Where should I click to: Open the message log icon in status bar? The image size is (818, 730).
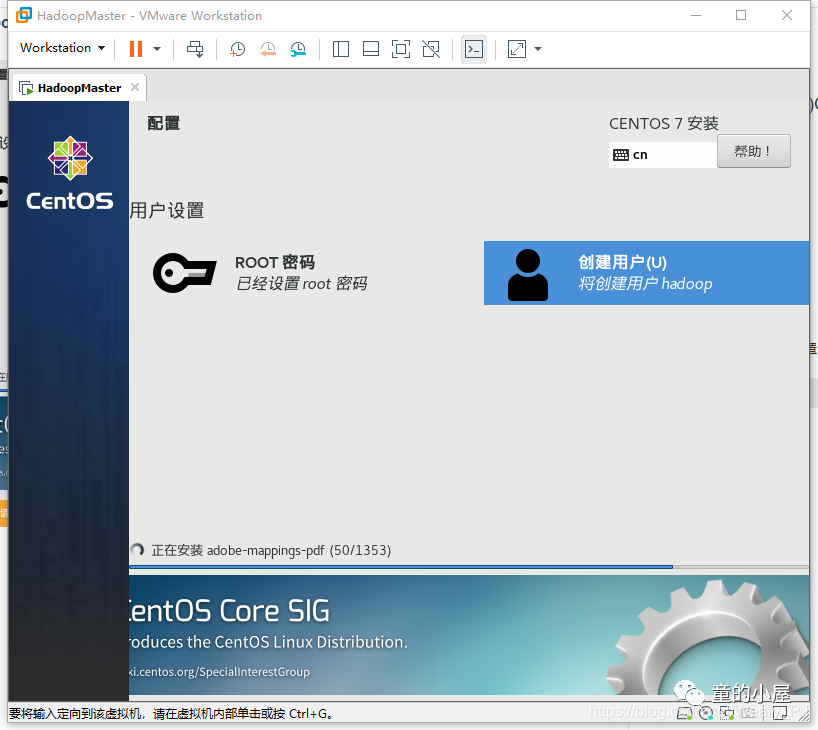pos(780,713)
